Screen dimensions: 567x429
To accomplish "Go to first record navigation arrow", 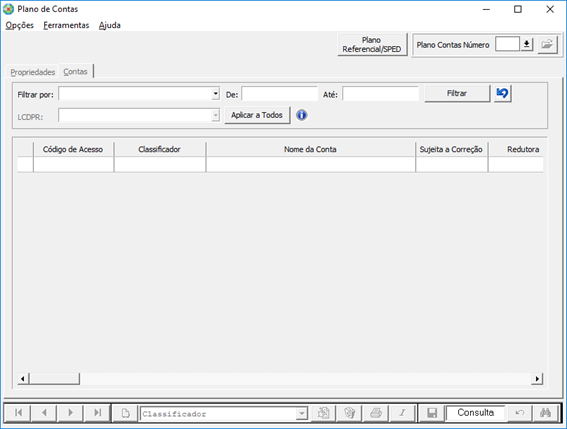I will click(18, 413).
